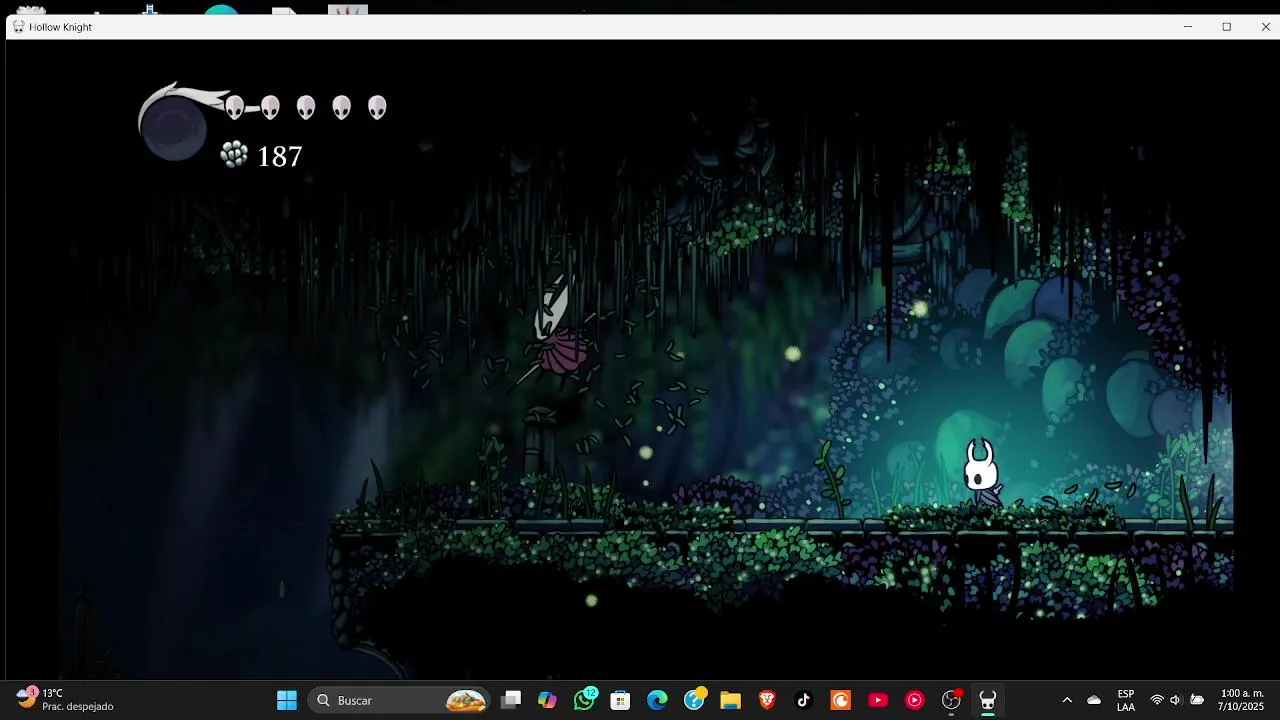Open File Explorer from the taskbar
Image resolution: width=1280 pixels, height=720 pixels.
730,700
